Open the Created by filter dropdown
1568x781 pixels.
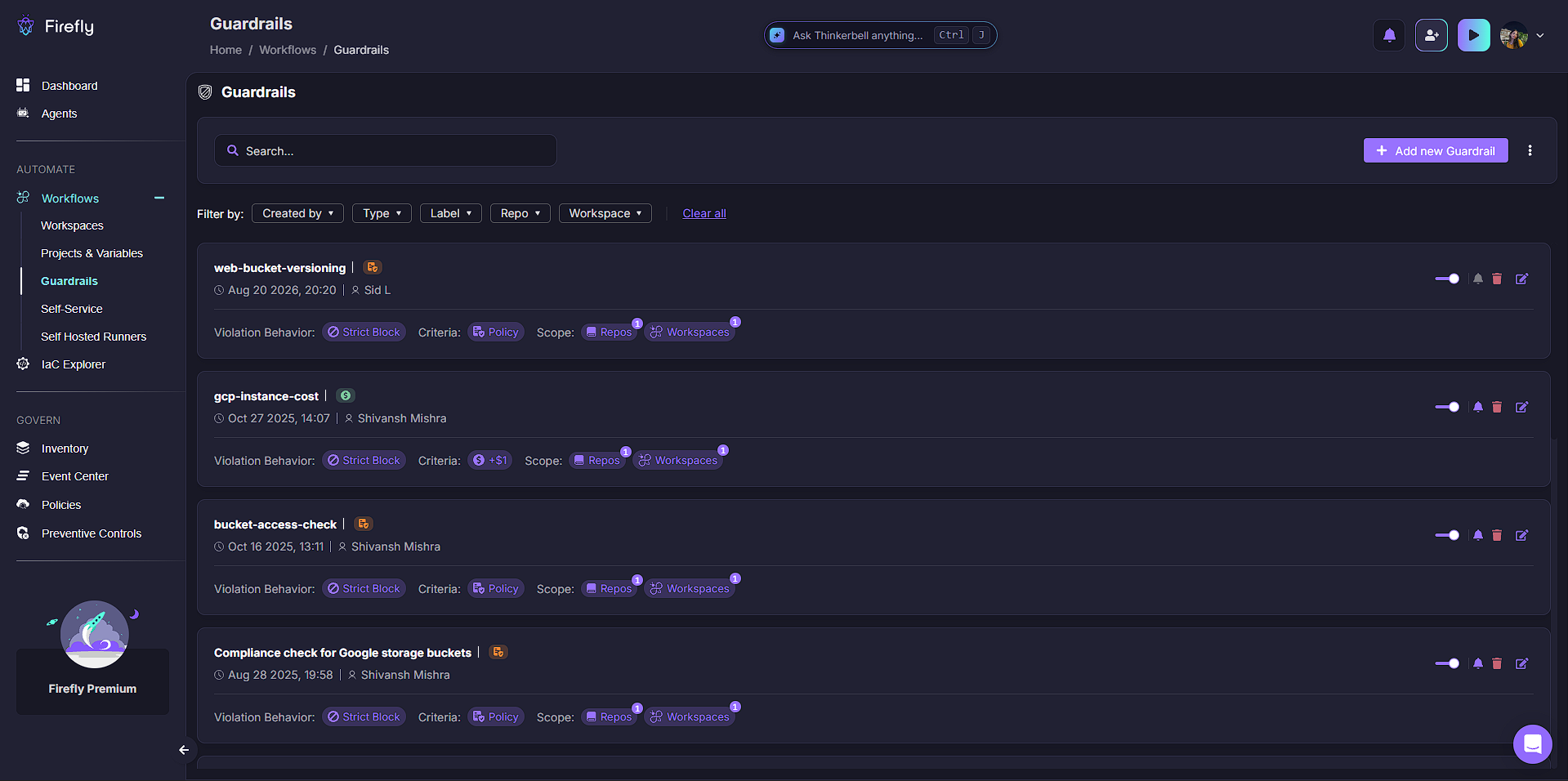(x=297, y=213)
